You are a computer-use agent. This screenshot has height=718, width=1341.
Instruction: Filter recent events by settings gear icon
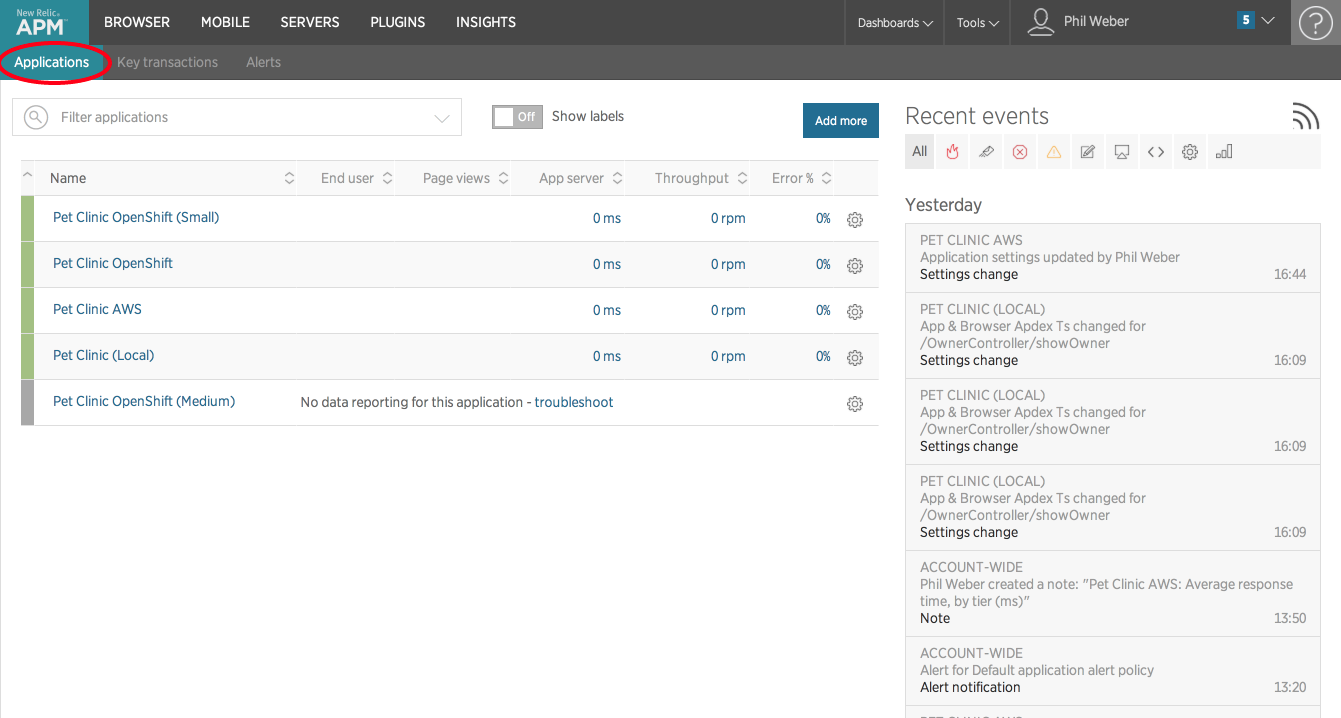click(x=1190, y=152)
